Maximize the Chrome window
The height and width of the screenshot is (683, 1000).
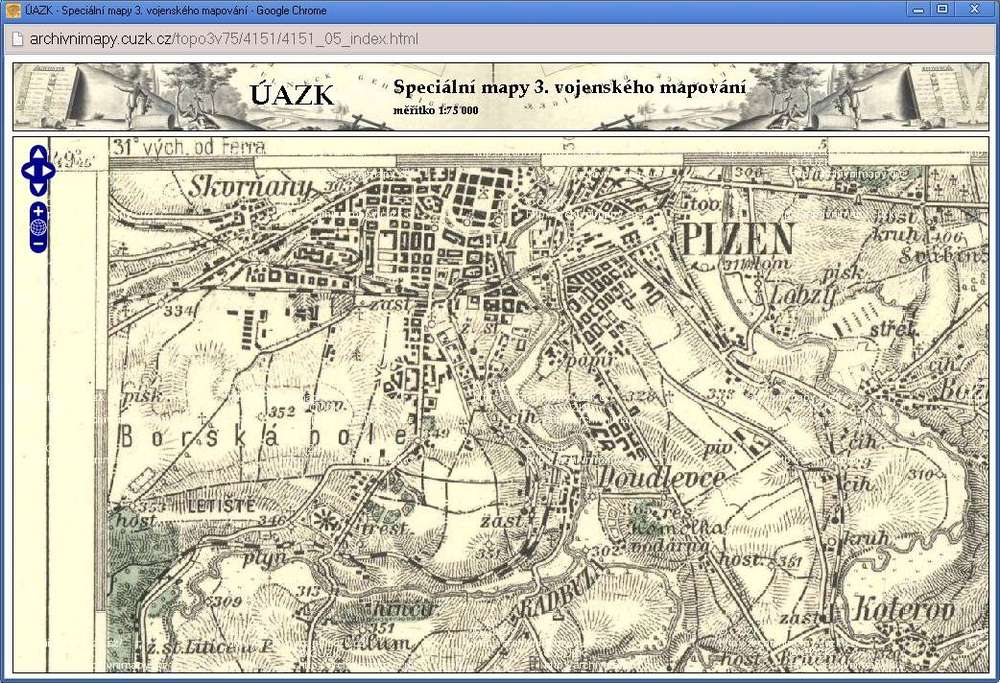pos(942,9)
